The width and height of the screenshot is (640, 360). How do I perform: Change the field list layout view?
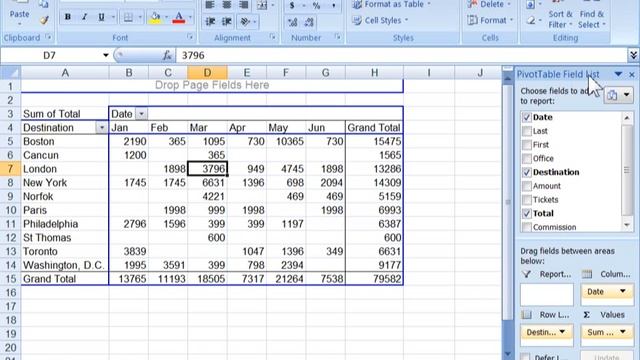619,95
